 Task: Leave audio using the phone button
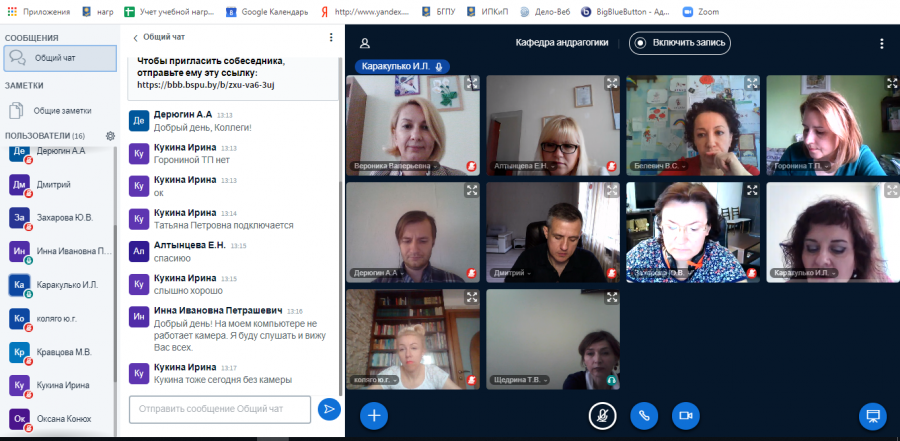coord(644,416)
